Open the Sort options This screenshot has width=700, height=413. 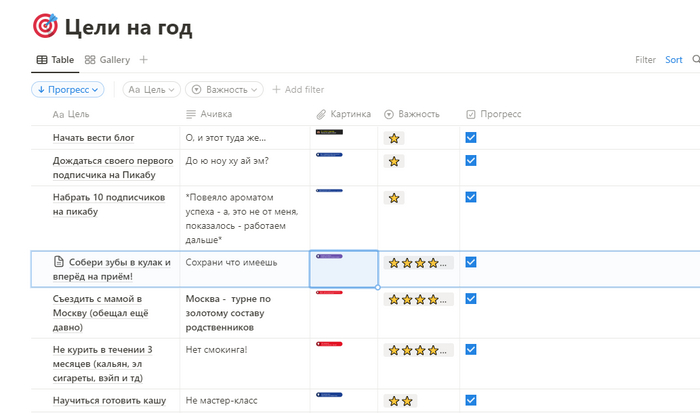674,60
